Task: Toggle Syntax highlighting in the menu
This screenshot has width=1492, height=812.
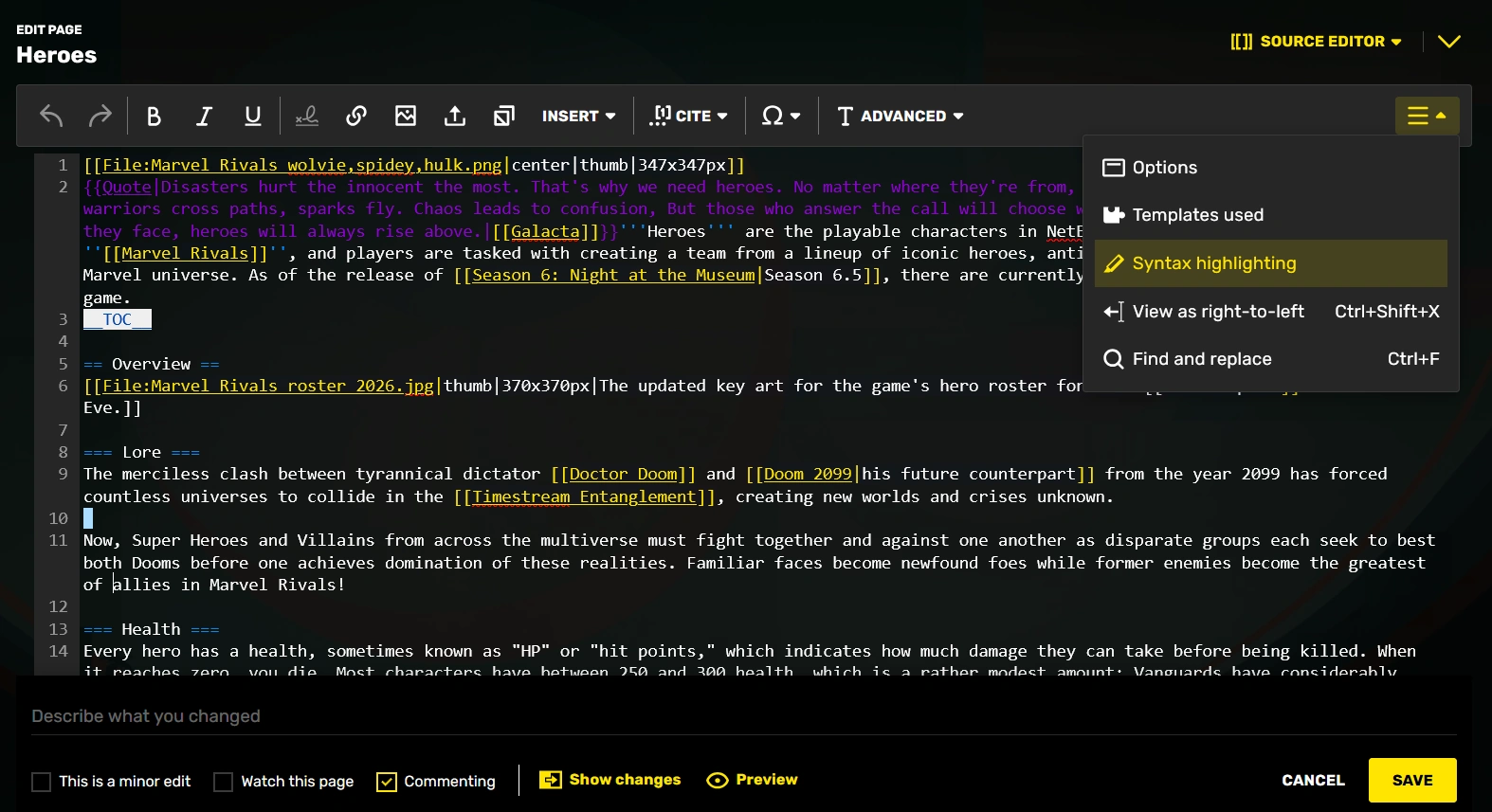Action: [1270, 263]
